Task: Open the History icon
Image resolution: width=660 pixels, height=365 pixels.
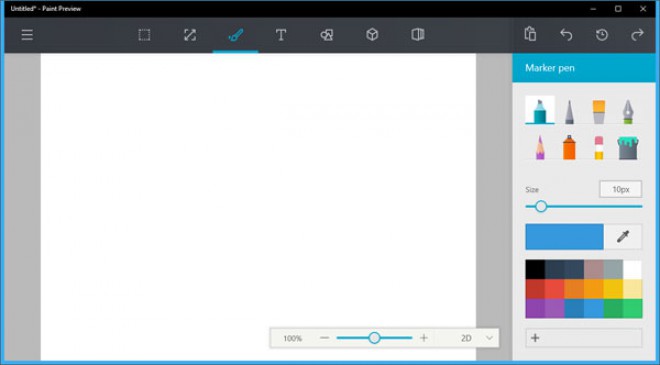Action: coord(602,35)
